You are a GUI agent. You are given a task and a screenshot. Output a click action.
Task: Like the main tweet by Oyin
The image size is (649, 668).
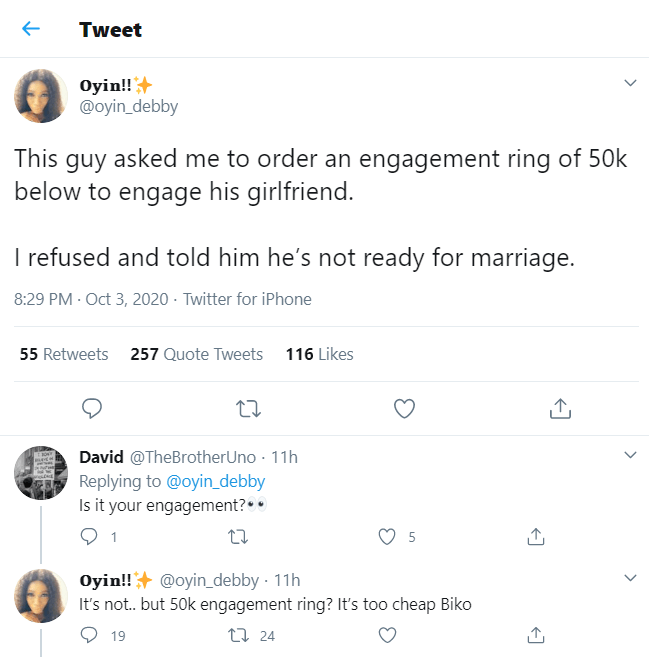(x=404, y=408)
